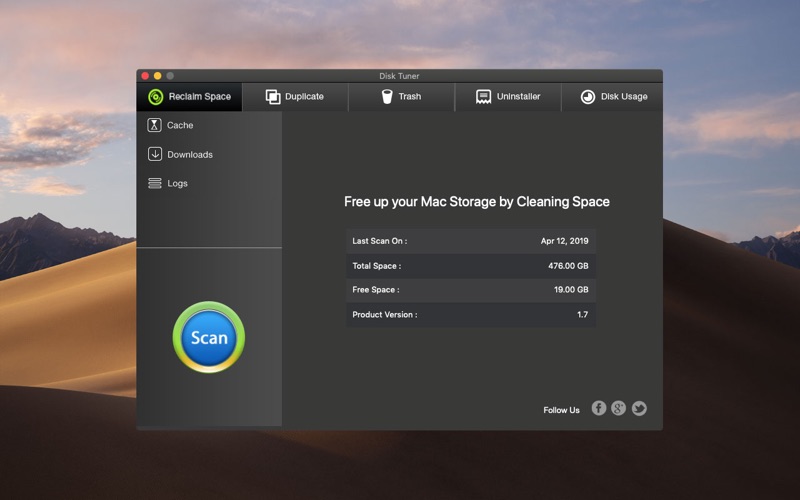Select Cache in the sidebar
The height and width of the screenshot is (500, 800).
pos(170,125)
